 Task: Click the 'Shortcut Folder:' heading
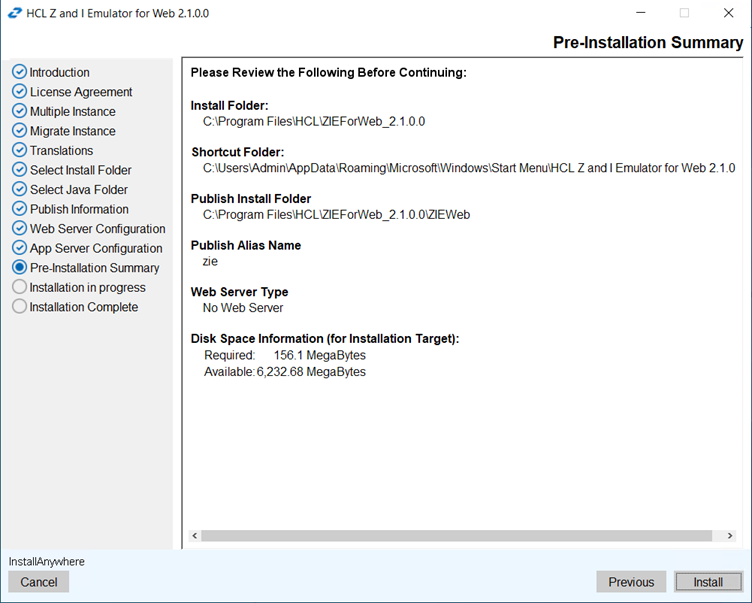point(237,152)
